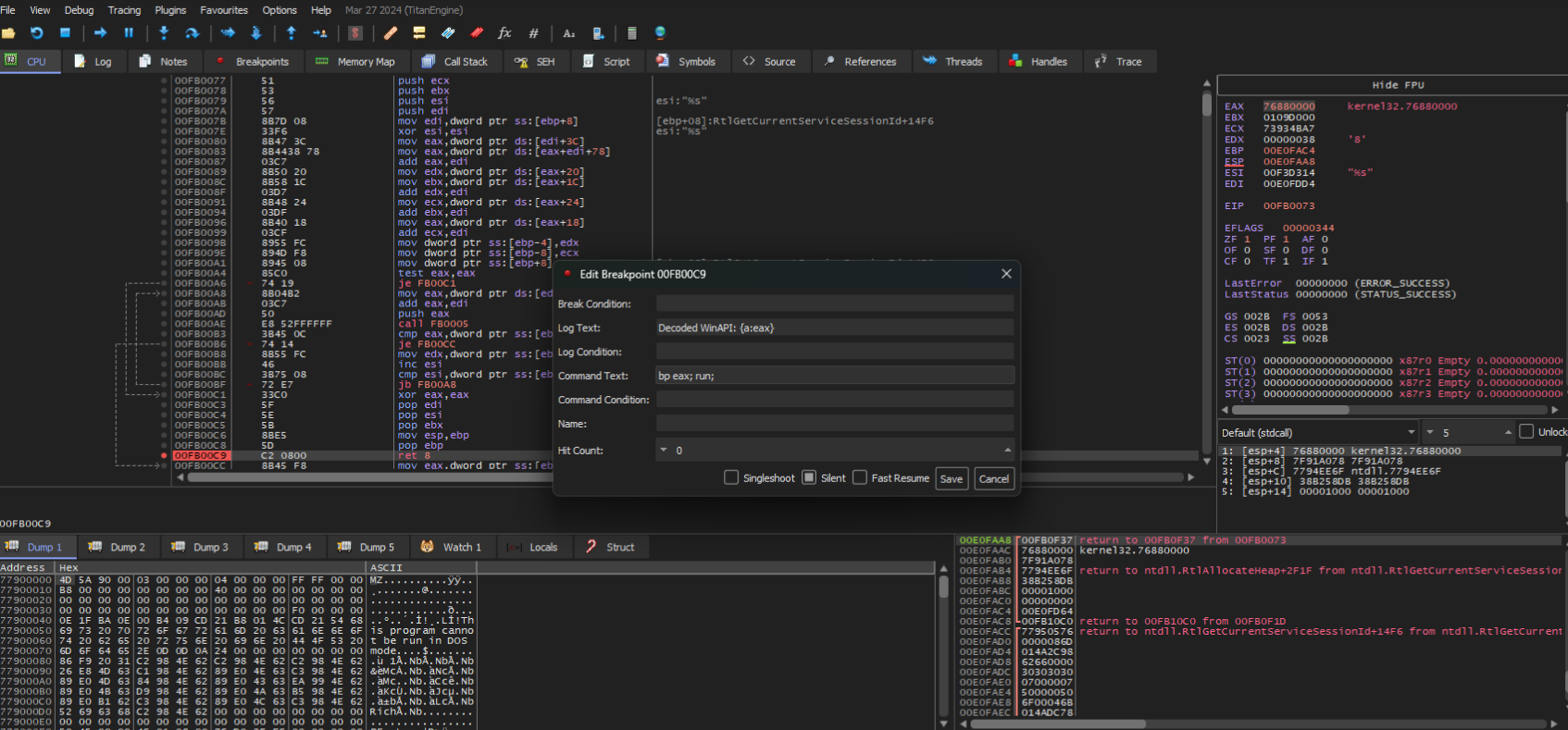Click the Step Into toolbar icon

pos(164,33)
